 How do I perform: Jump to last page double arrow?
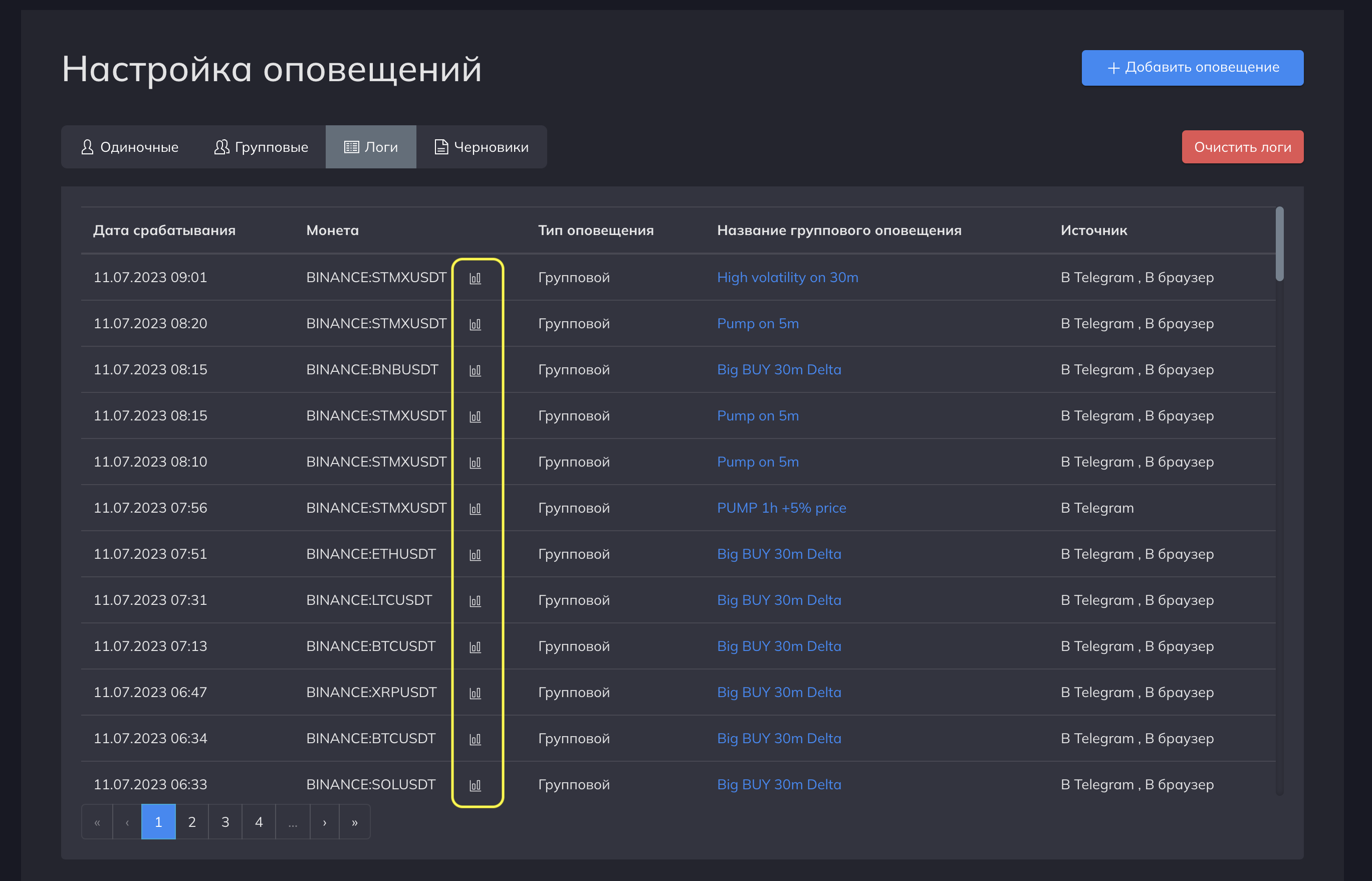(355, 822)
